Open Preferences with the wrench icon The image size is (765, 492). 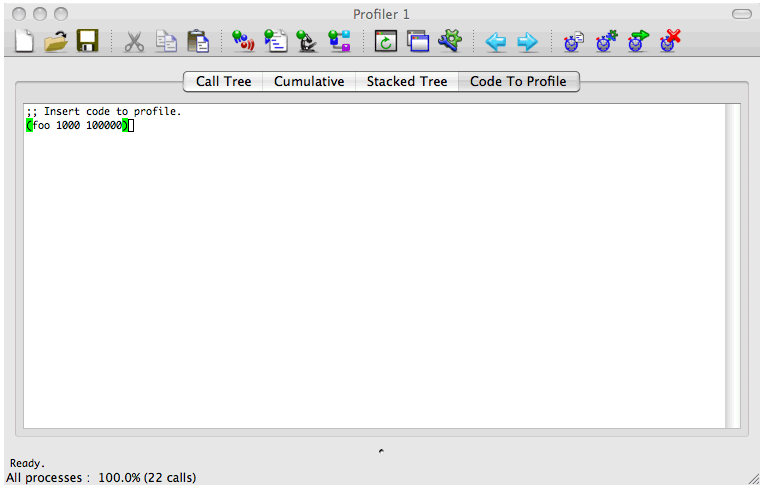point(450,41)
